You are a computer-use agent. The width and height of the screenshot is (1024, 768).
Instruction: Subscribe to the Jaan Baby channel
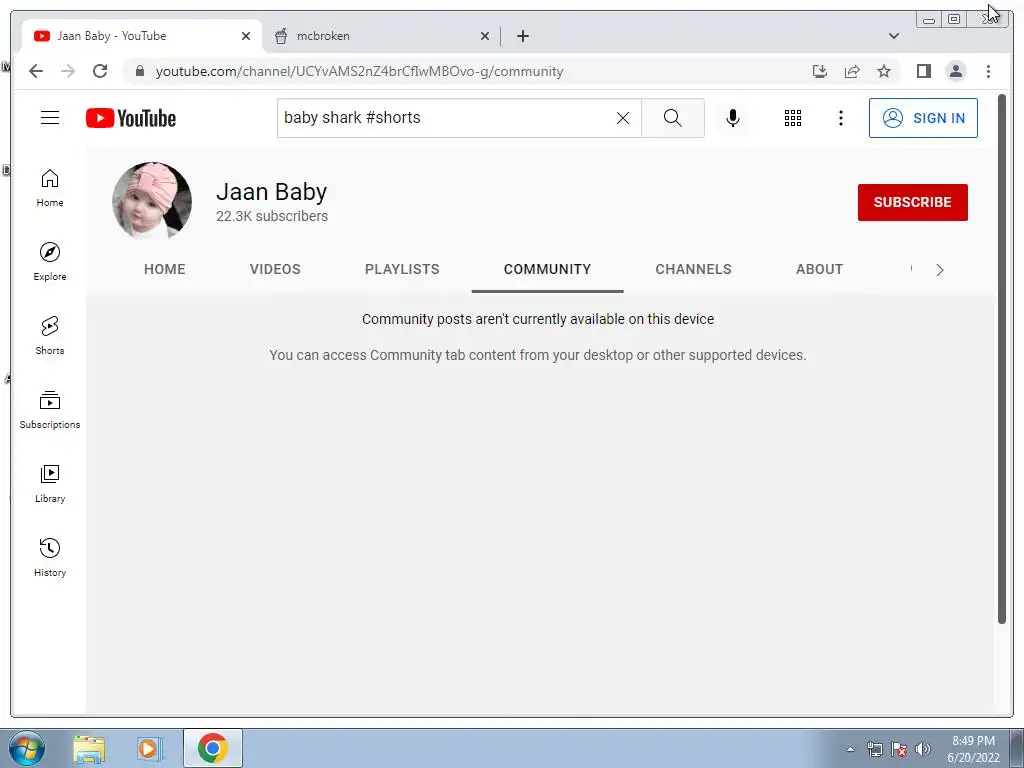click(x=912, y=202)
